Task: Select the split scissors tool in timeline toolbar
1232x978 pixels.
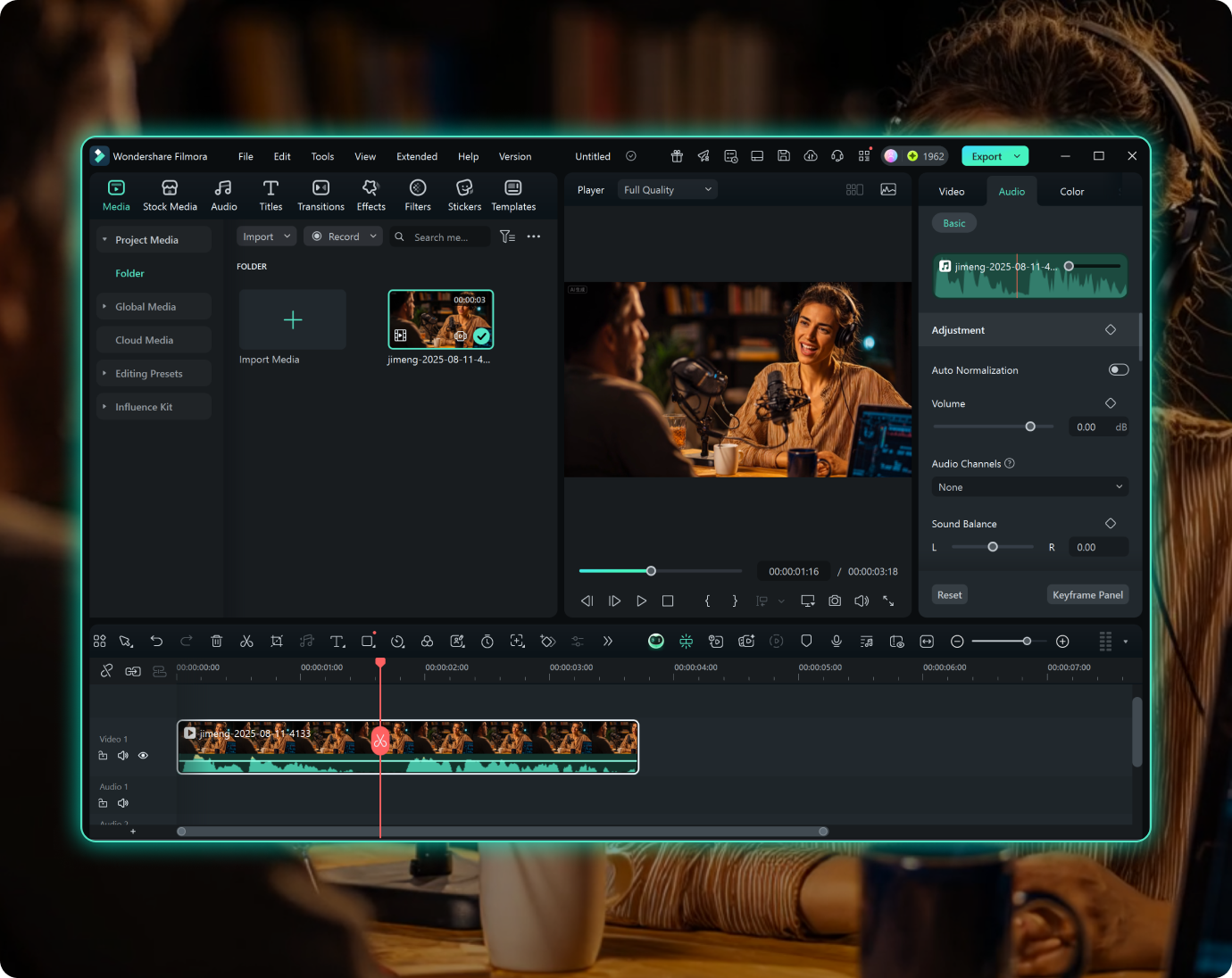Action: [246, 641]
